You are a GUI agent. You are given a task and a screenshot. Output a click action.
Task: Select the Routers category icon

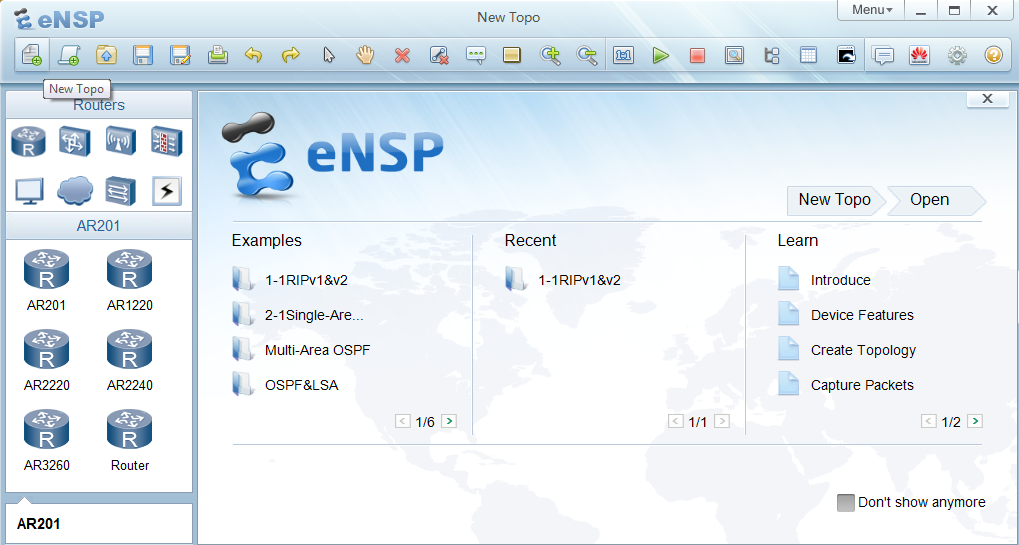[x=29, y=142]
